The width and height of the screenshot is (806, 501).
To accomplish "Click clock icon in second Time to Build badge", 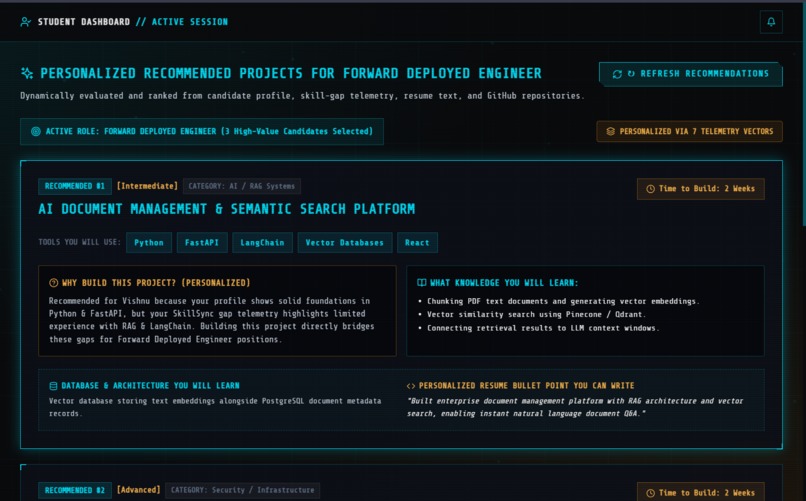I will point(650,493).
